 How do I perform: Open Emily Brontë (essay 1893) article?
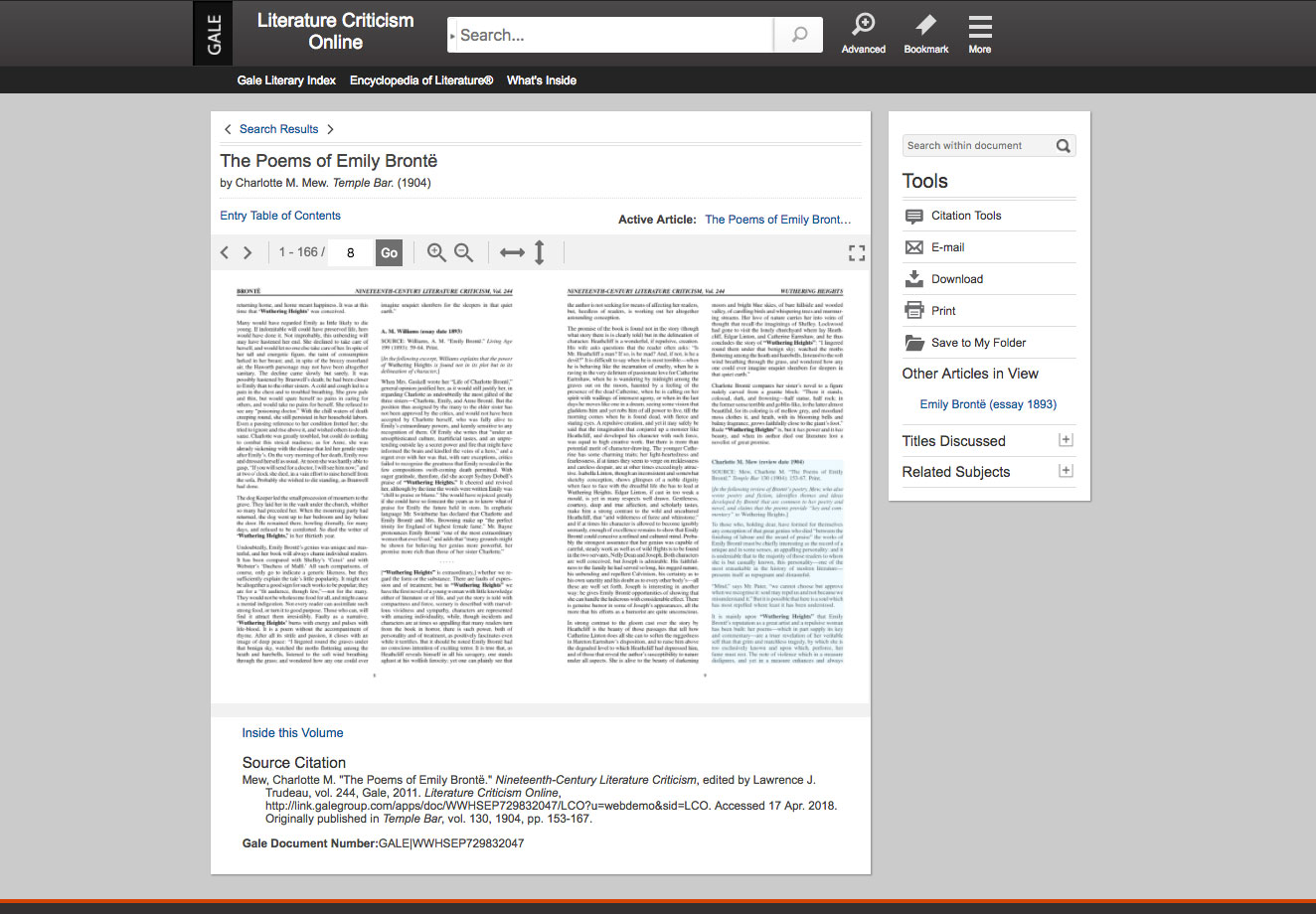coord(988,404)
